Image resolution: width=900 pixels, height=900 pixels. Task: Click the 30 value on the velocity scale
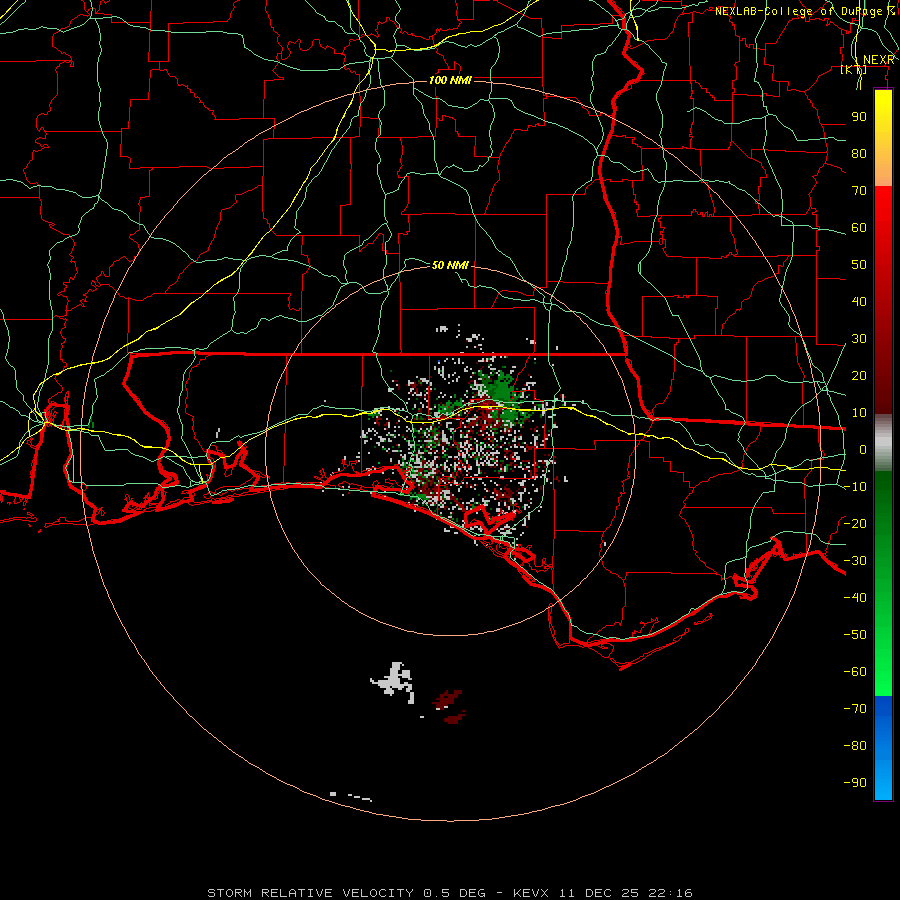tap(859, 339)
